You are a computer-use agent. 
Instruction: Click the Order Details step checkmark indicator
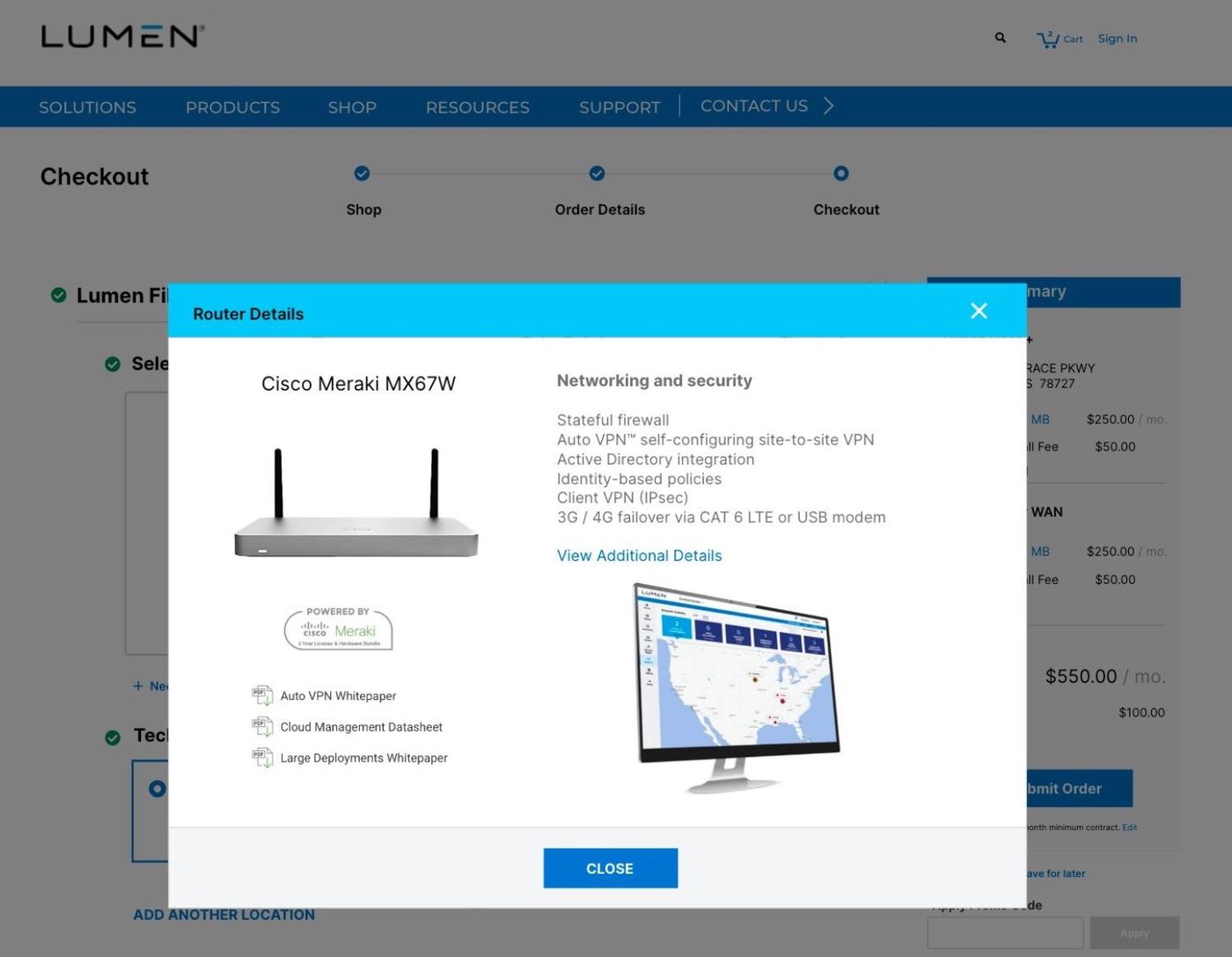(597, 173)
